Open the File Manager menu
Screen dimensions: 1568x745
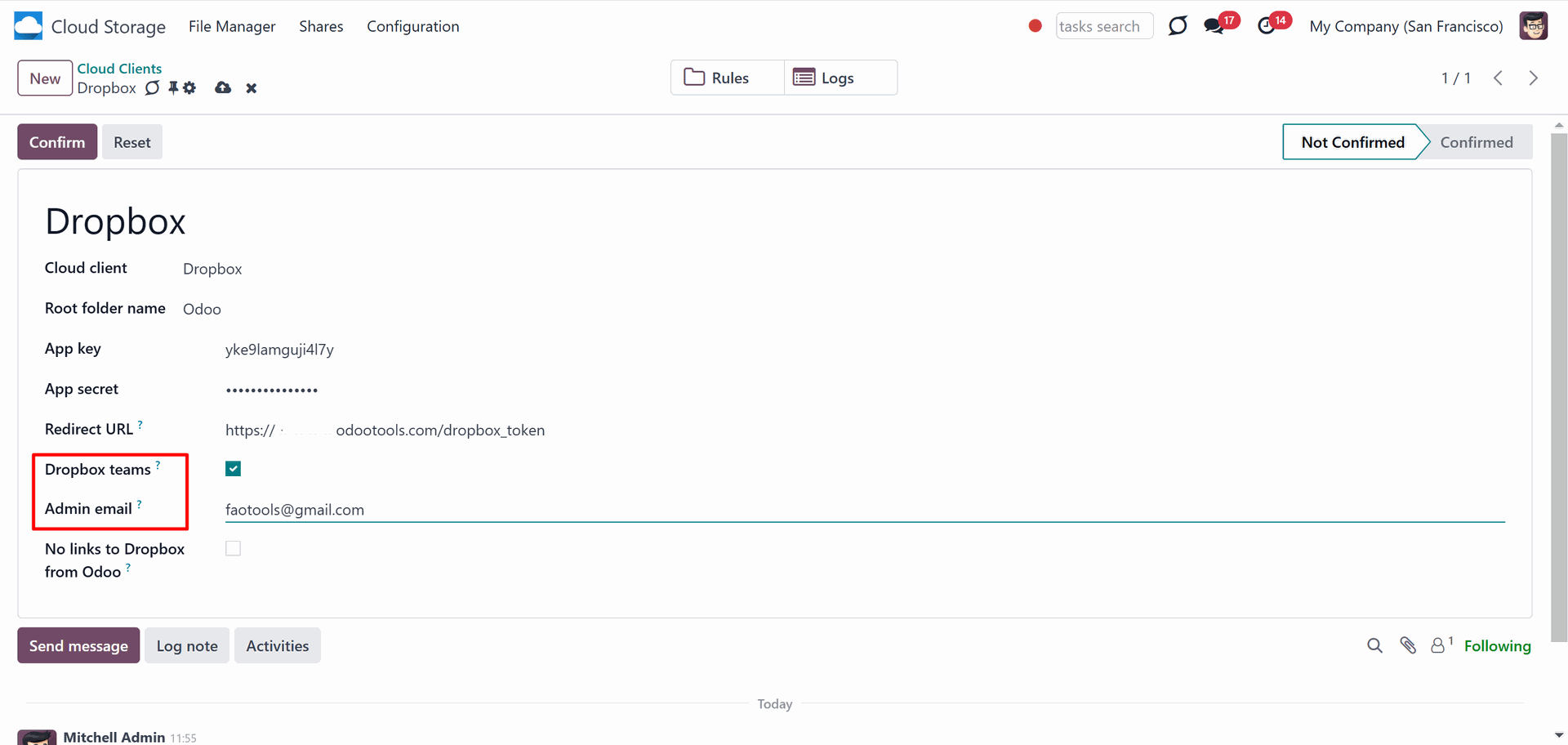tap(232, 26)
